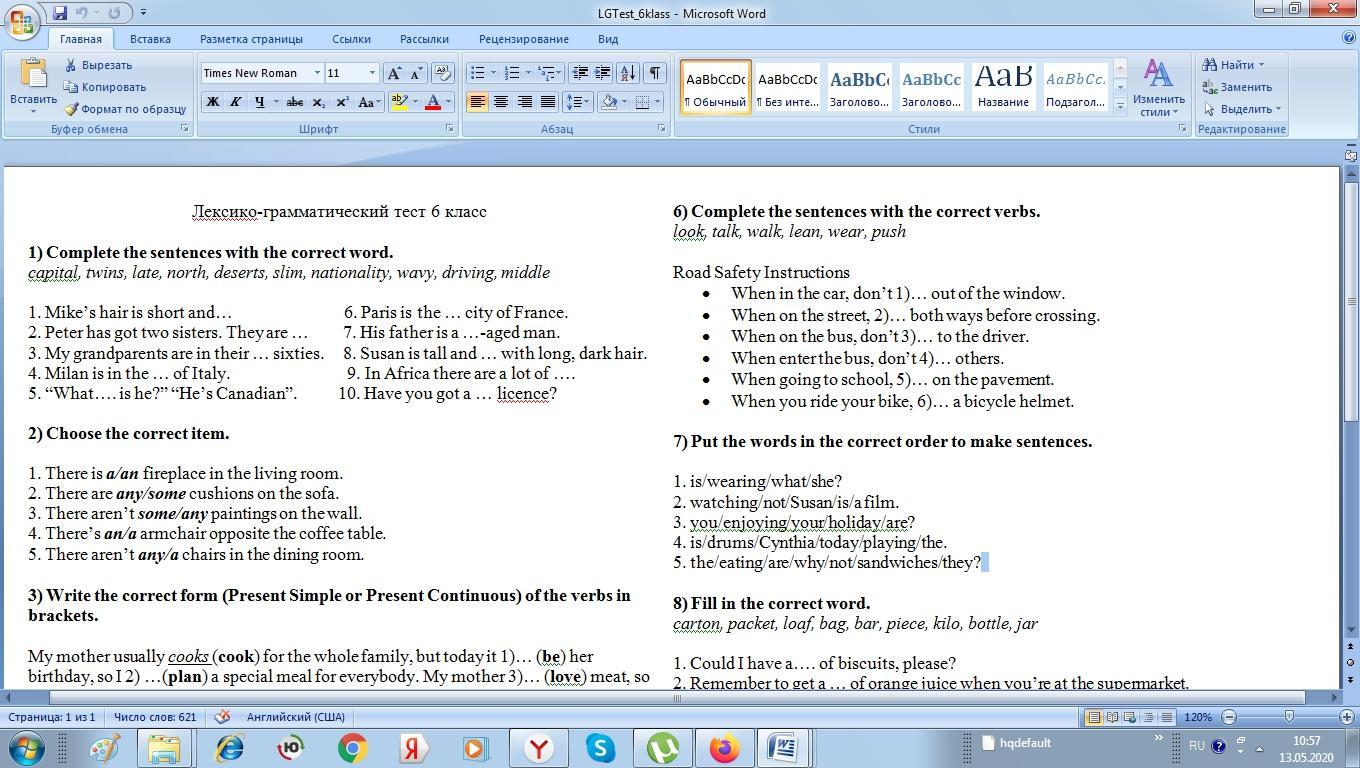Open the Office button menu
The height and width of the screenshot is (768, 1360).
pos(21,20)
